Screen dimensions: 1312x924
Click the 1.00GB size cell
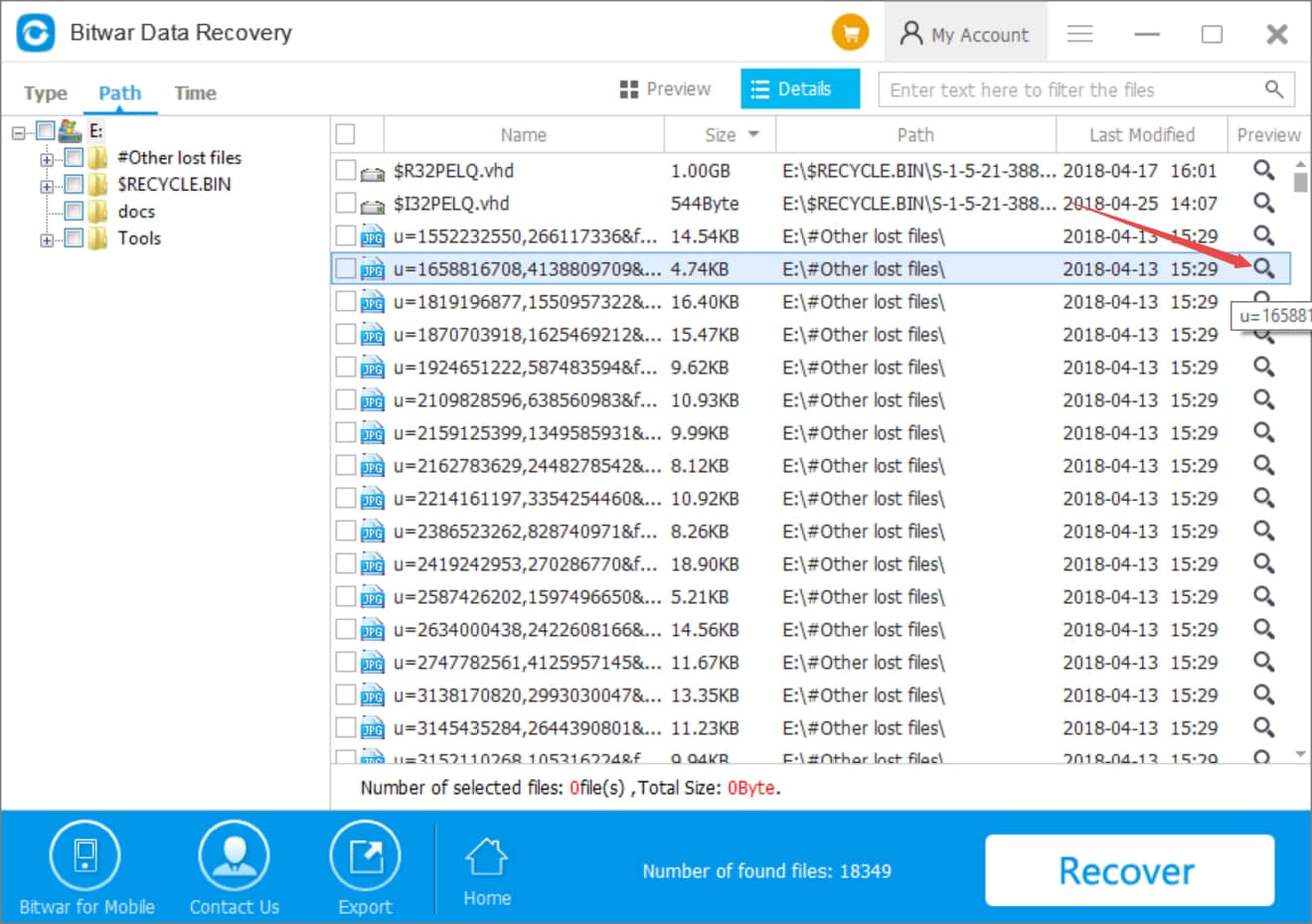pyautogui.click(x=701, y=170)
